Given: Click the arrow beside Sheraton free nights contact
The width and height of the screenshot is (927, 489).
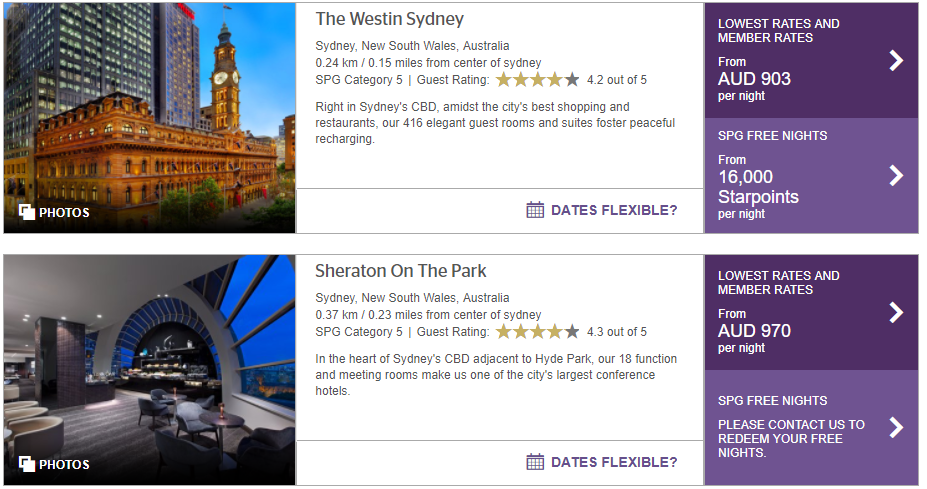Looking at the screenshot, I should [x=896, y=427].
